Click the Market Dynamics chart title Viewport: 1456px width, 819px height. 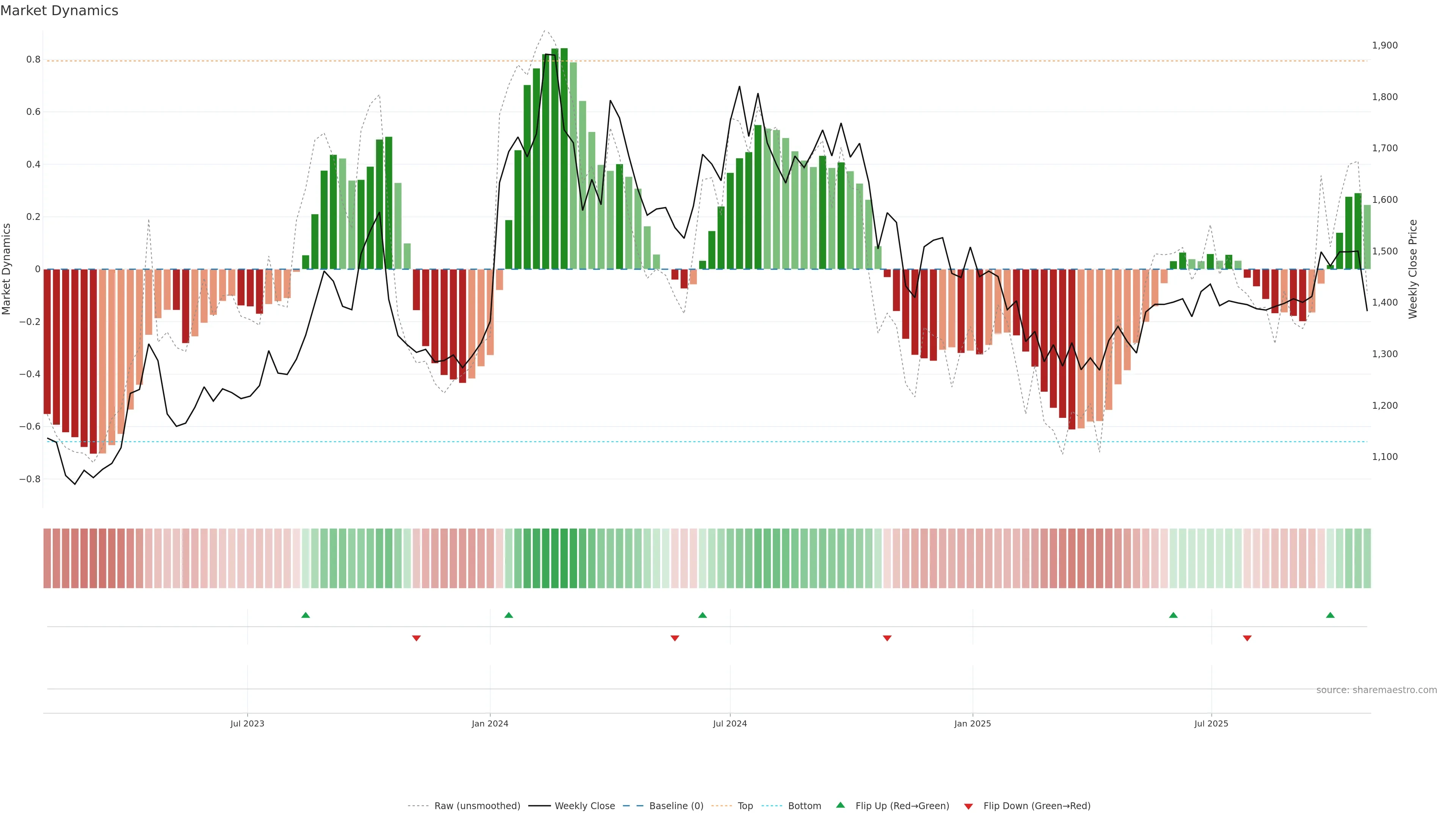coord(60,11)
